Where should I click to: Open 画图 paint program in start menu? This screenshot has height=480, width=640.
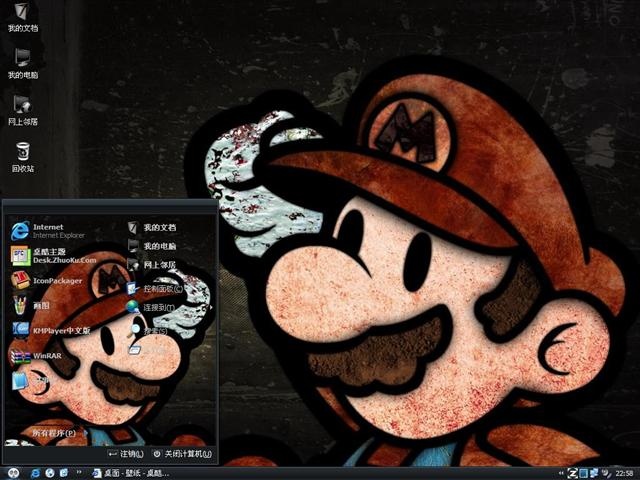tap(30, 305)
